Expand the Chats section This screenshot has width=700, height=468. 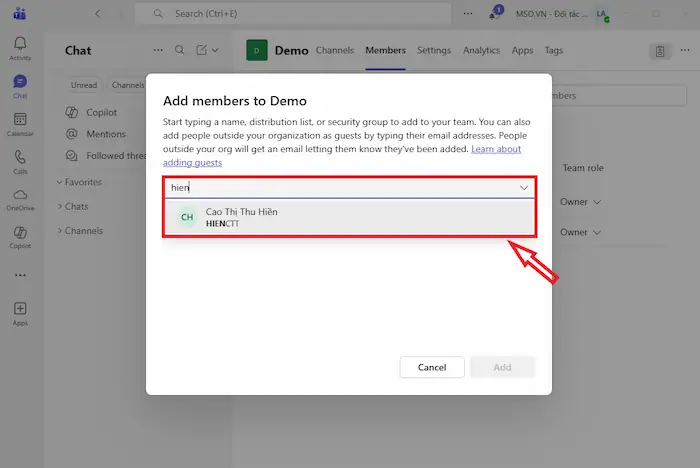click(76, 206)
